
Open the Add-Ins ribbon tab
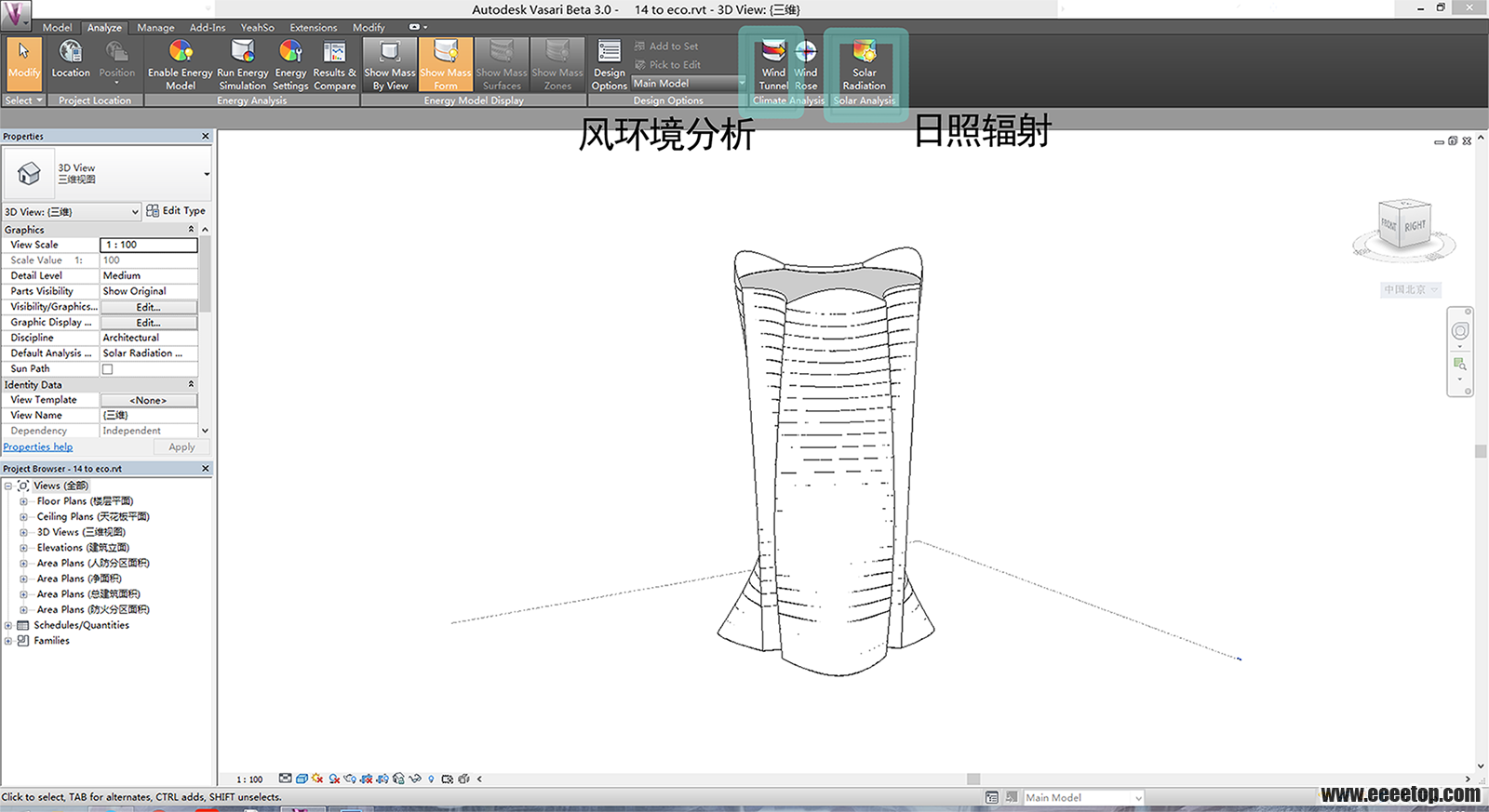(208, 28)
